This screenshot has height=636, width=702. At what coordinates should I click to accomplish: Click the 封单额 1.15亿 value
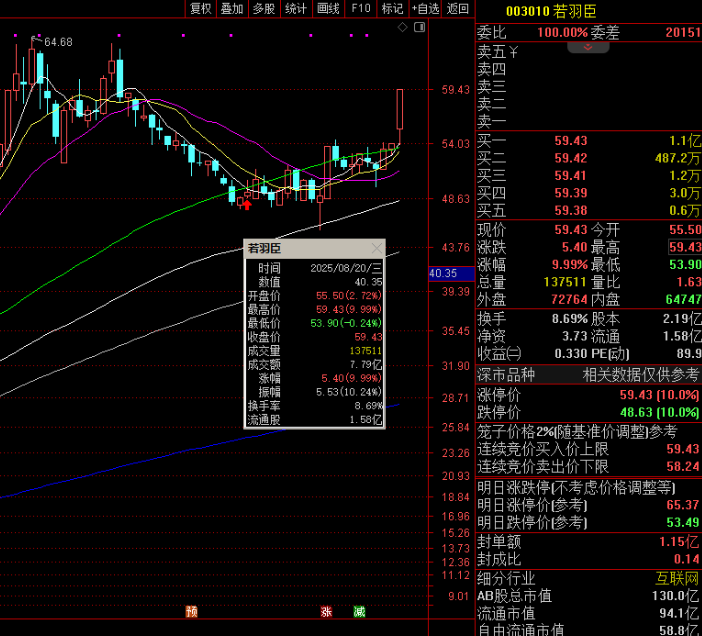click(679, 542)
